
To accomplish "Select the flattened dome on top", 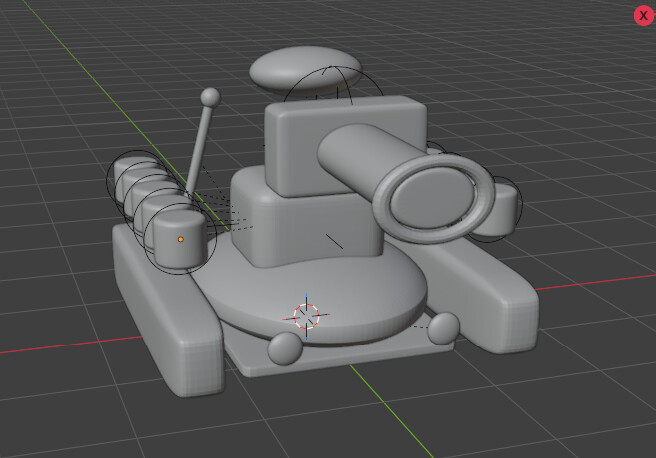I will [x=305, y=70].
